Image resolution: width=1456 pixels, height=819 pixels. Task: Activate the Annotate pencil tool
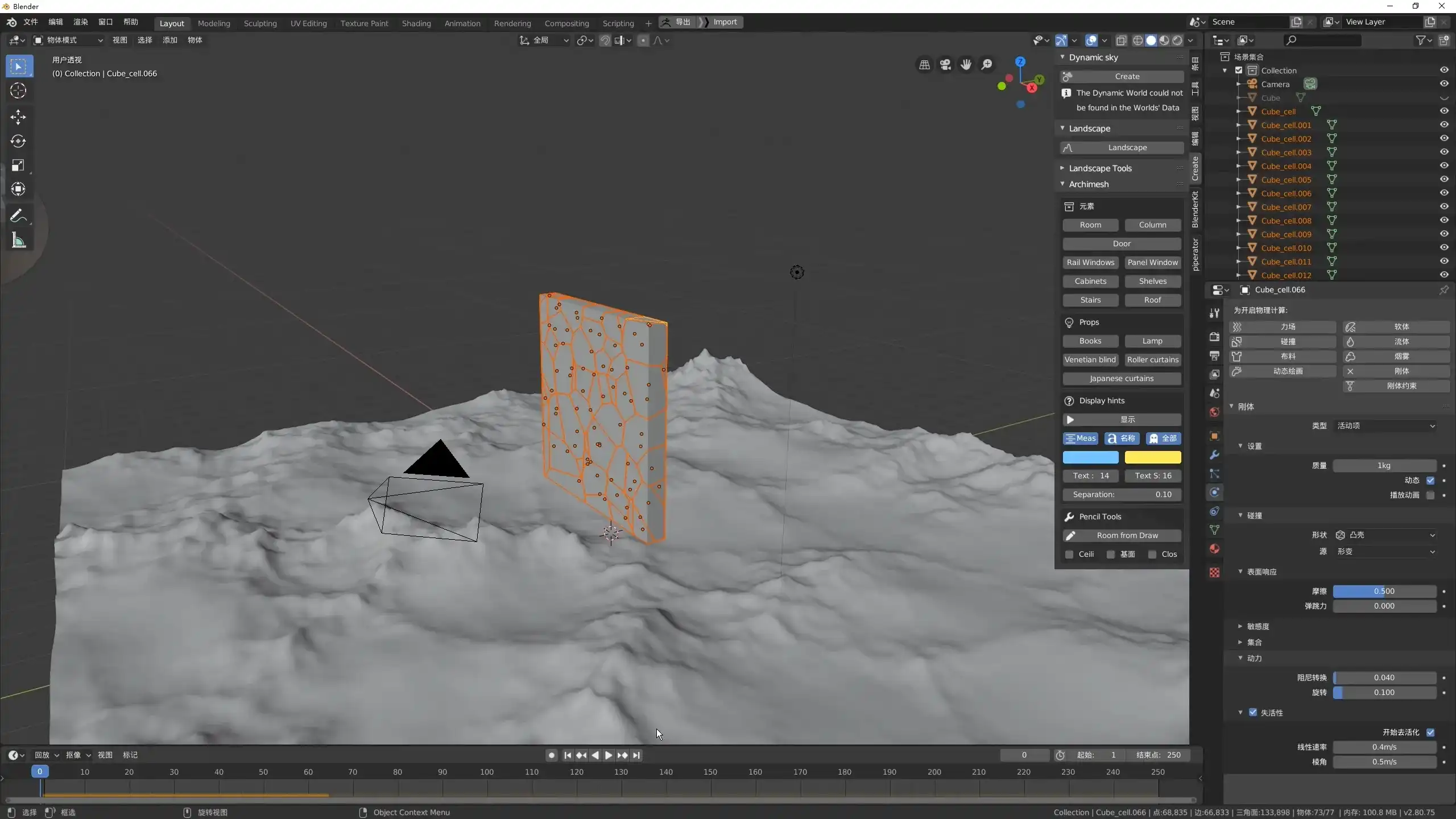[x=18, y=216]
